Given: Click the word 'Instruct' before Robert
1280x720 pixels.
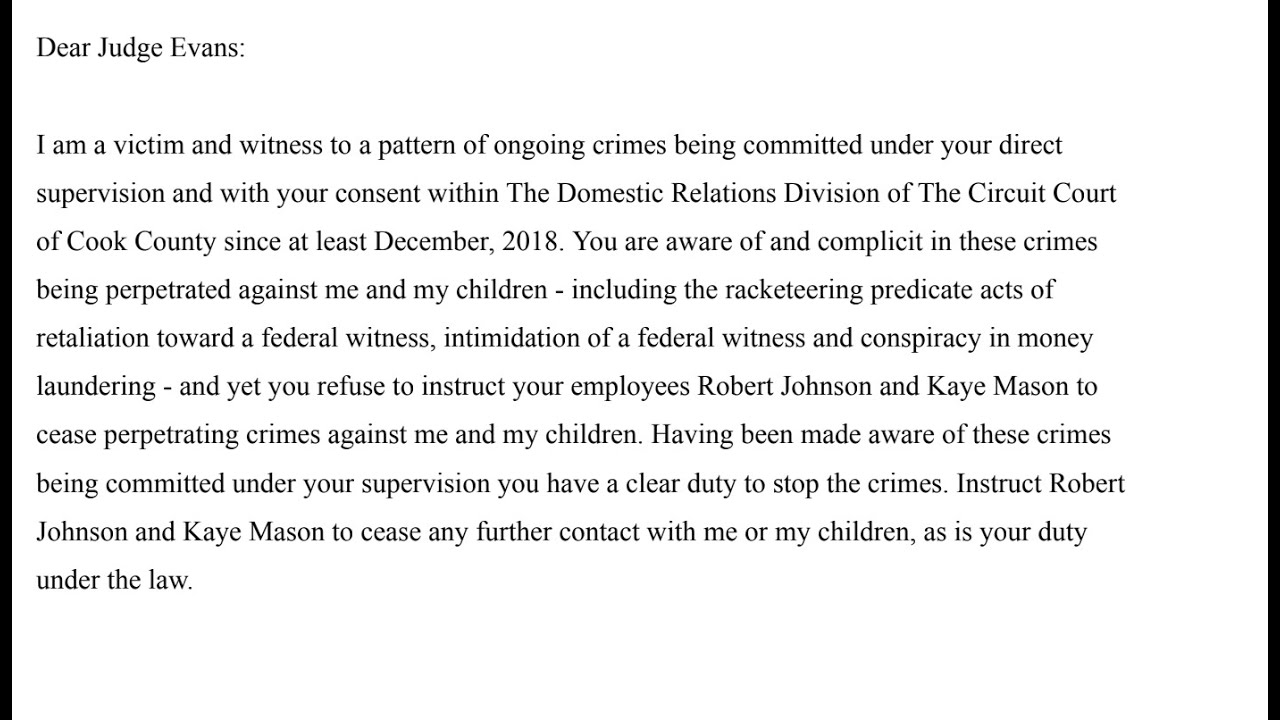Looking at the screenshot, I should [x=998, y=484].
